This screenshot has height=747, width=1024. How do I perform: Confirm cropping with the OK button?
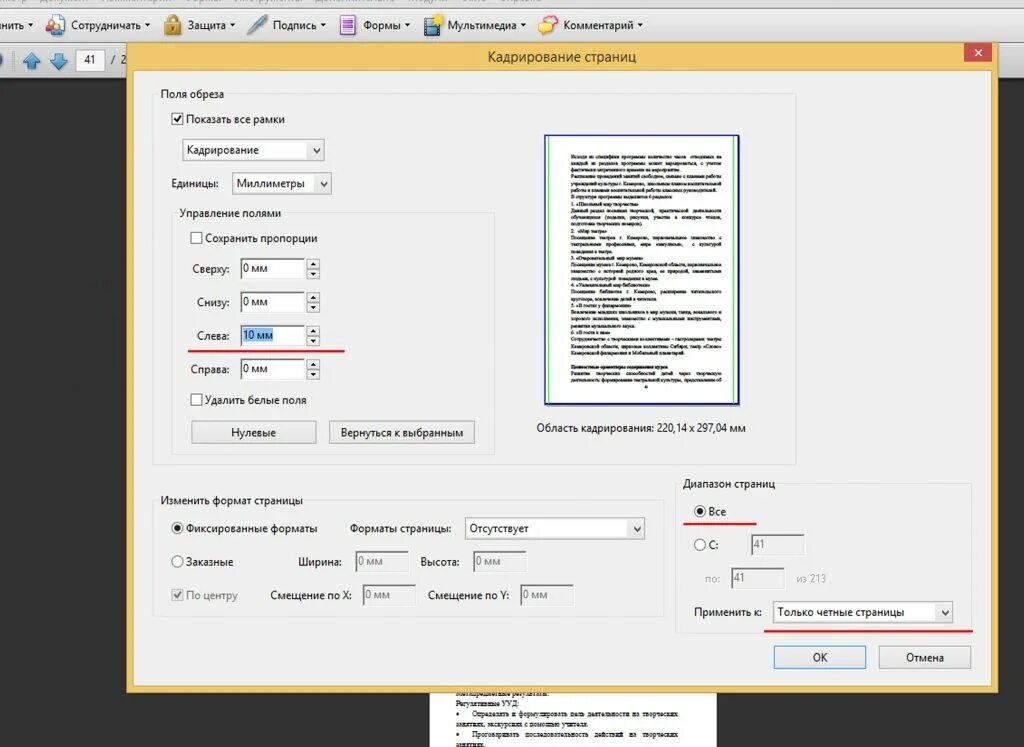point(820,657)
